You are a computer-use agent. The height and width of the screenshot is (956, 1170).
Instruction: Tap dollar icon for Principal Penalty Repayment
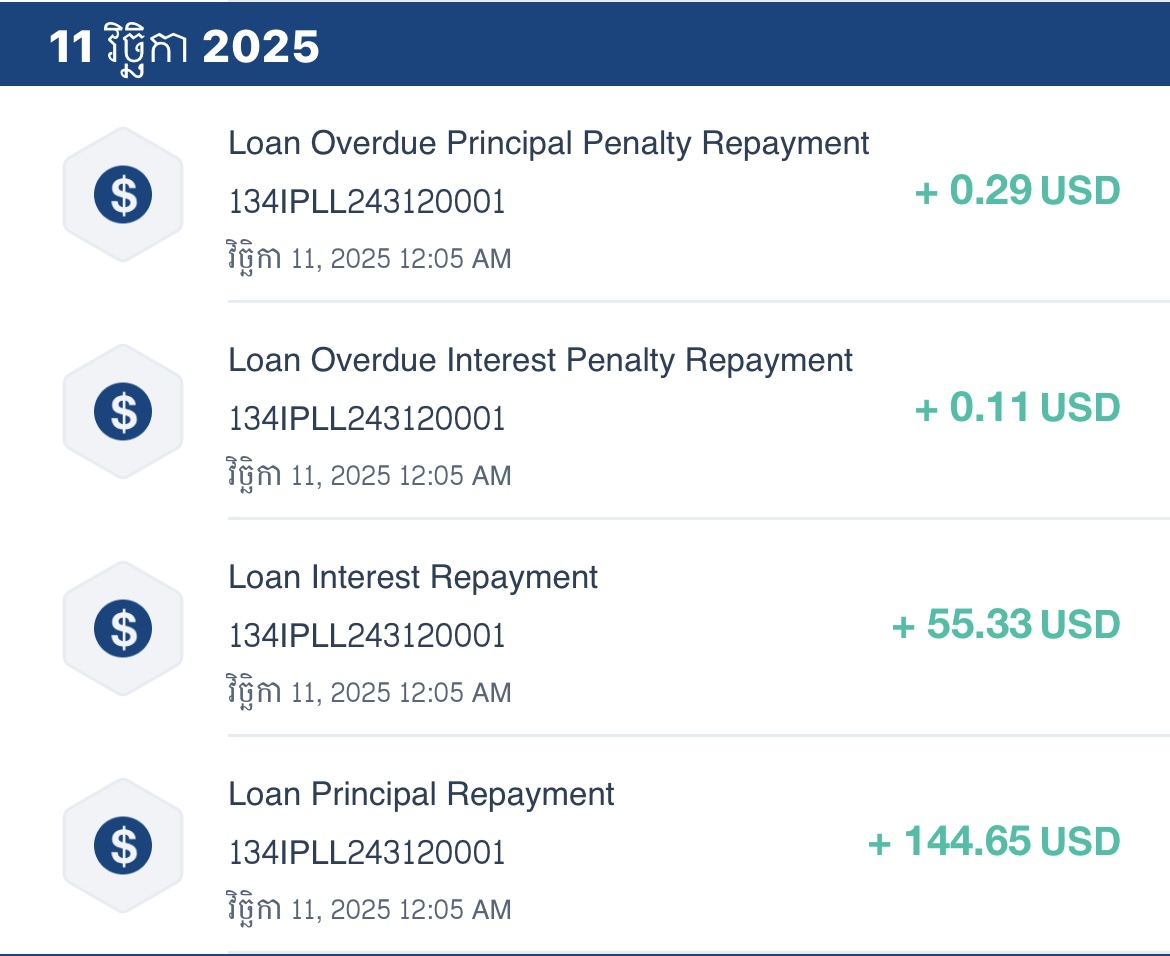123,194
